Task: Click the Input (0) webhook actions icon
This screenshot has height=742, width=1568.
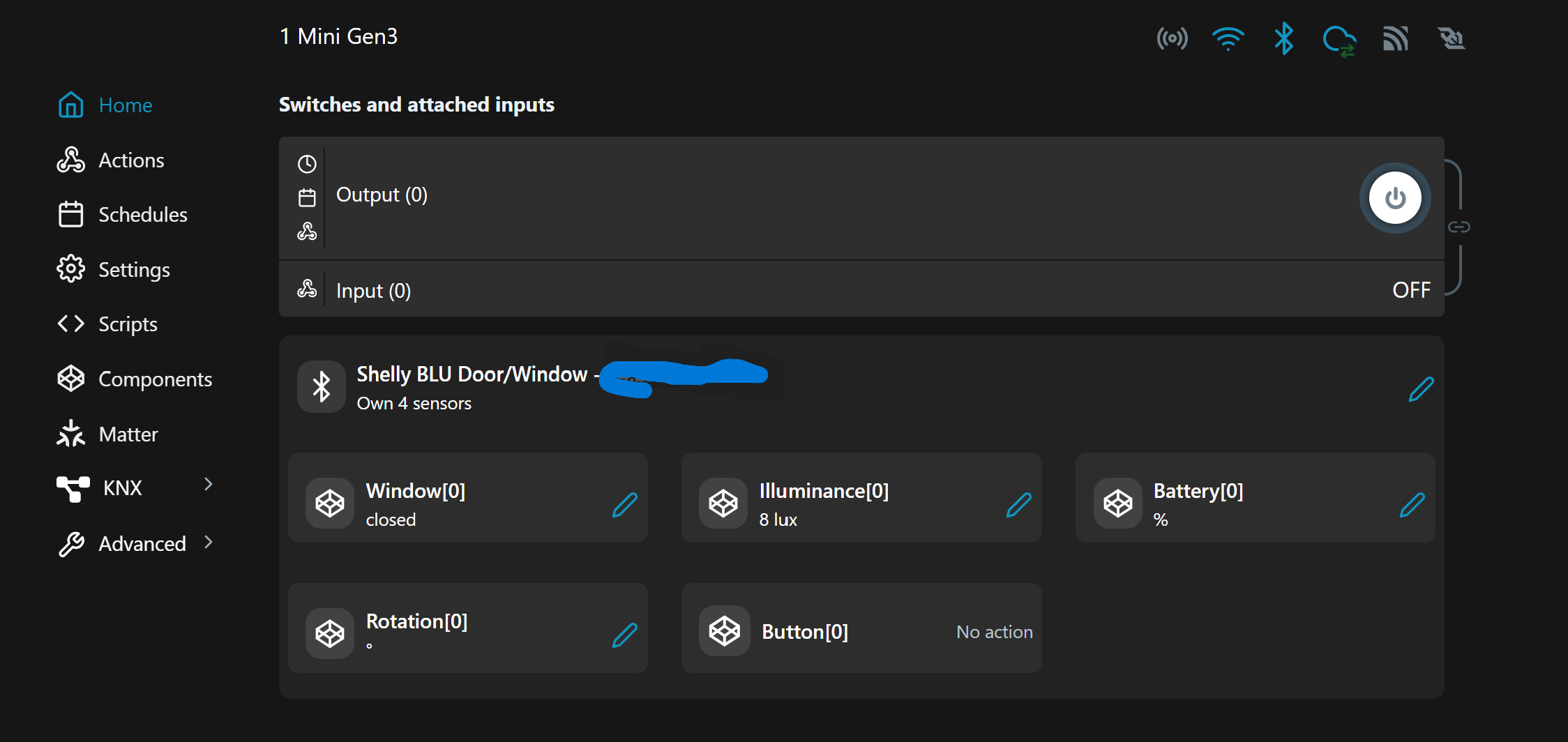Action: [x=307, y=289]
